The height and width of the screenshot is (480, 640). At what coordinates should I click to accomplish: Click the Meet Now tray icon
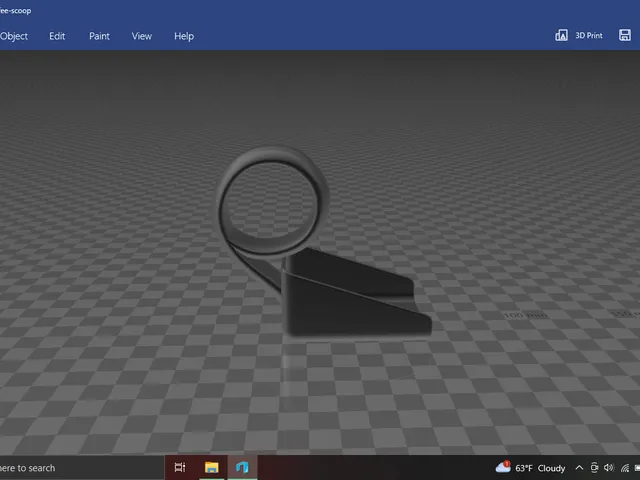[x=594, y=467]
